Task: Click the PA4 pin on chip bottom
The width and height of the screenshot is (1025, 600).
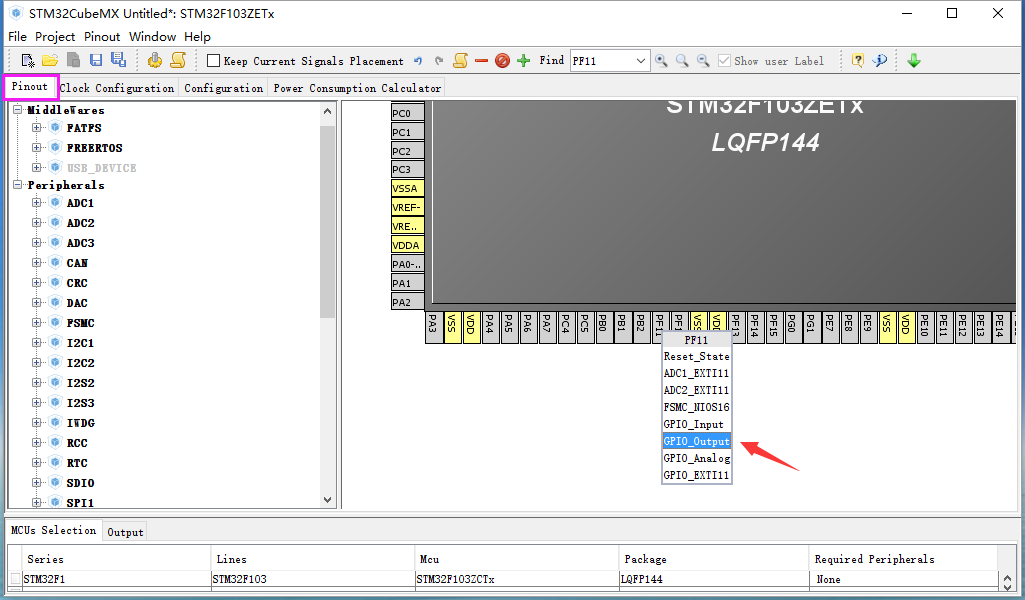Action: tap(490, 327)
